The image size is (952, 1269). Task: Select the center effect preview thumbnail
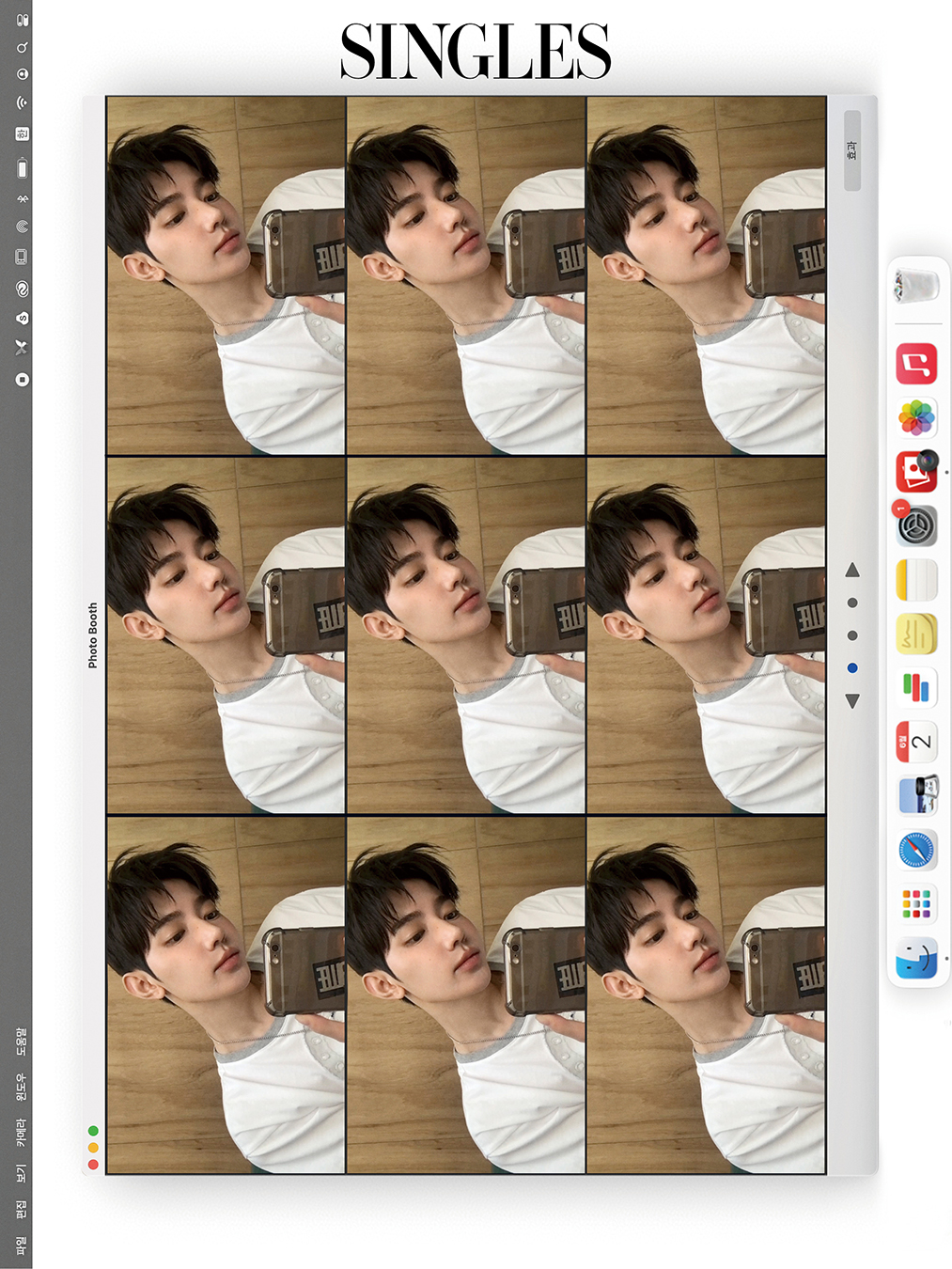click(466, 635)
